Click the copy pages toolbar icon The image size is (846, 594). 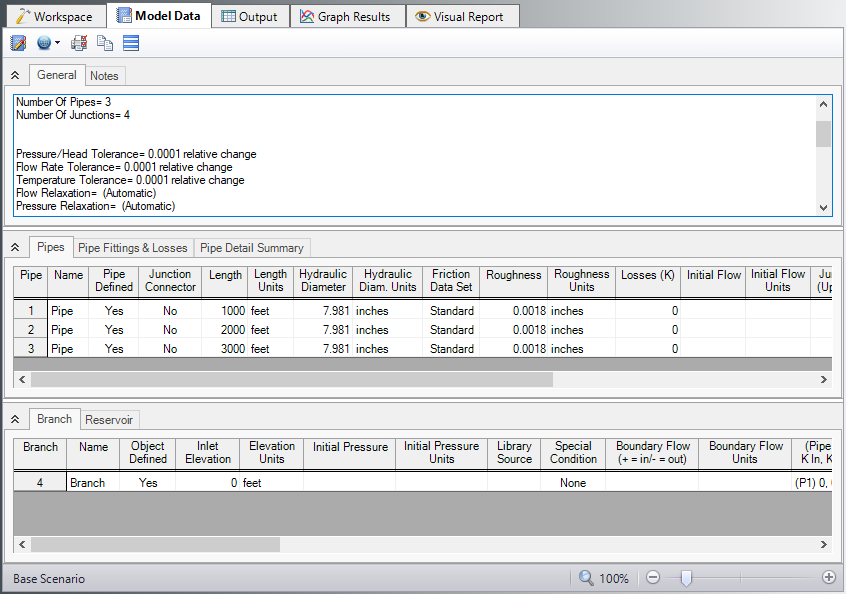click(105, 43)
